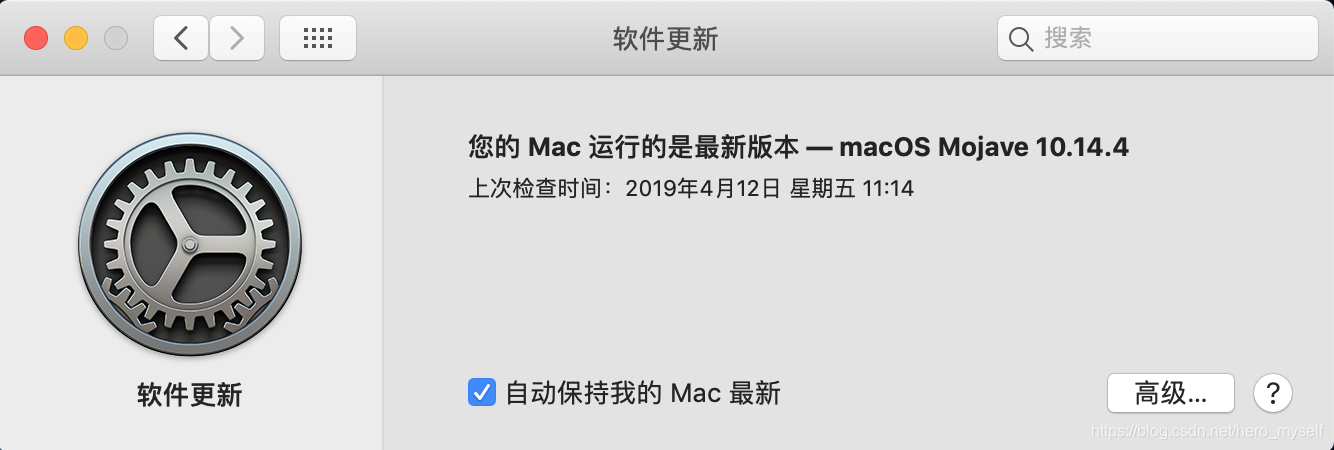Viewport: 1334px width, 450px height.
Task: Click the blog.csdn.net watermark link
Action: pyautogui.click(x=1208, y=430)
